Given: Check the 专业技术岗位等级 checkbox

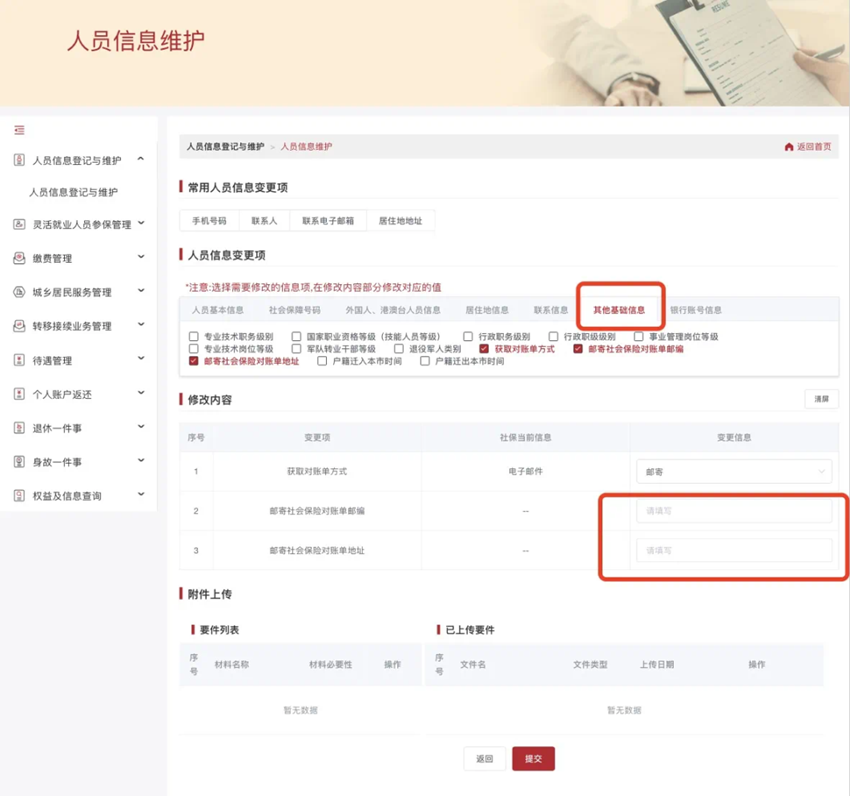Looking at the screenshot, I should click(x=194, y=349).
